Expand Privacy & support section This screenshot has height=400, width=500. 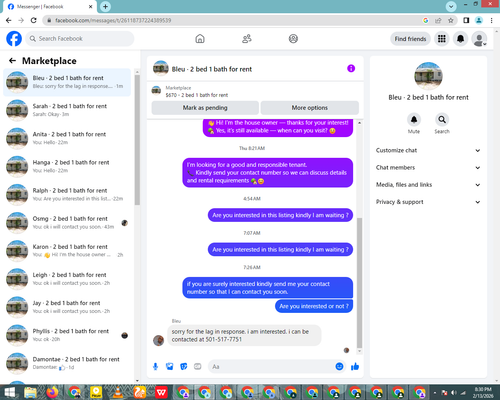click(428, 202)
